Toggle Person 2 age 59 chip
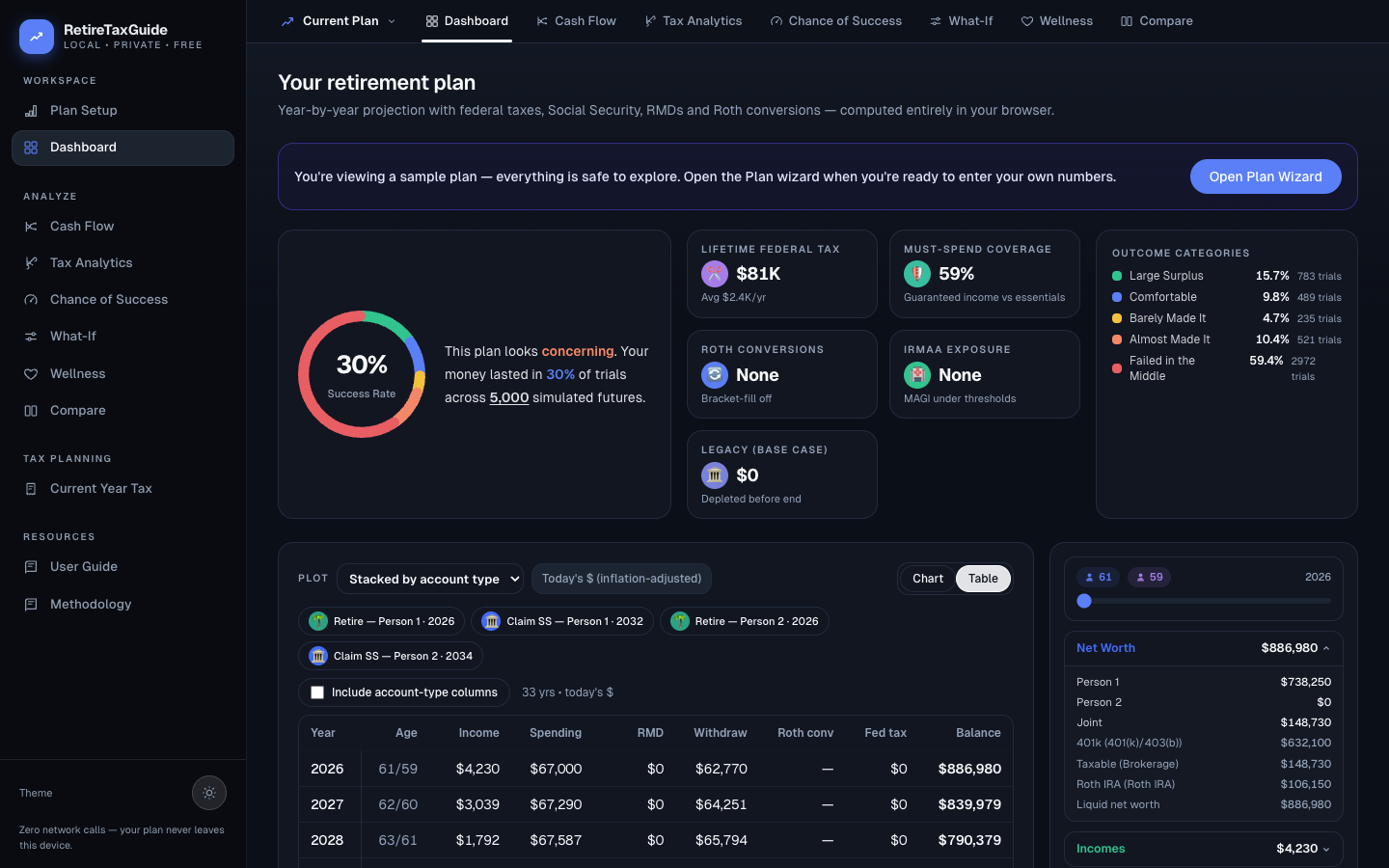 pyautogui.click(x=1150, y=578)
